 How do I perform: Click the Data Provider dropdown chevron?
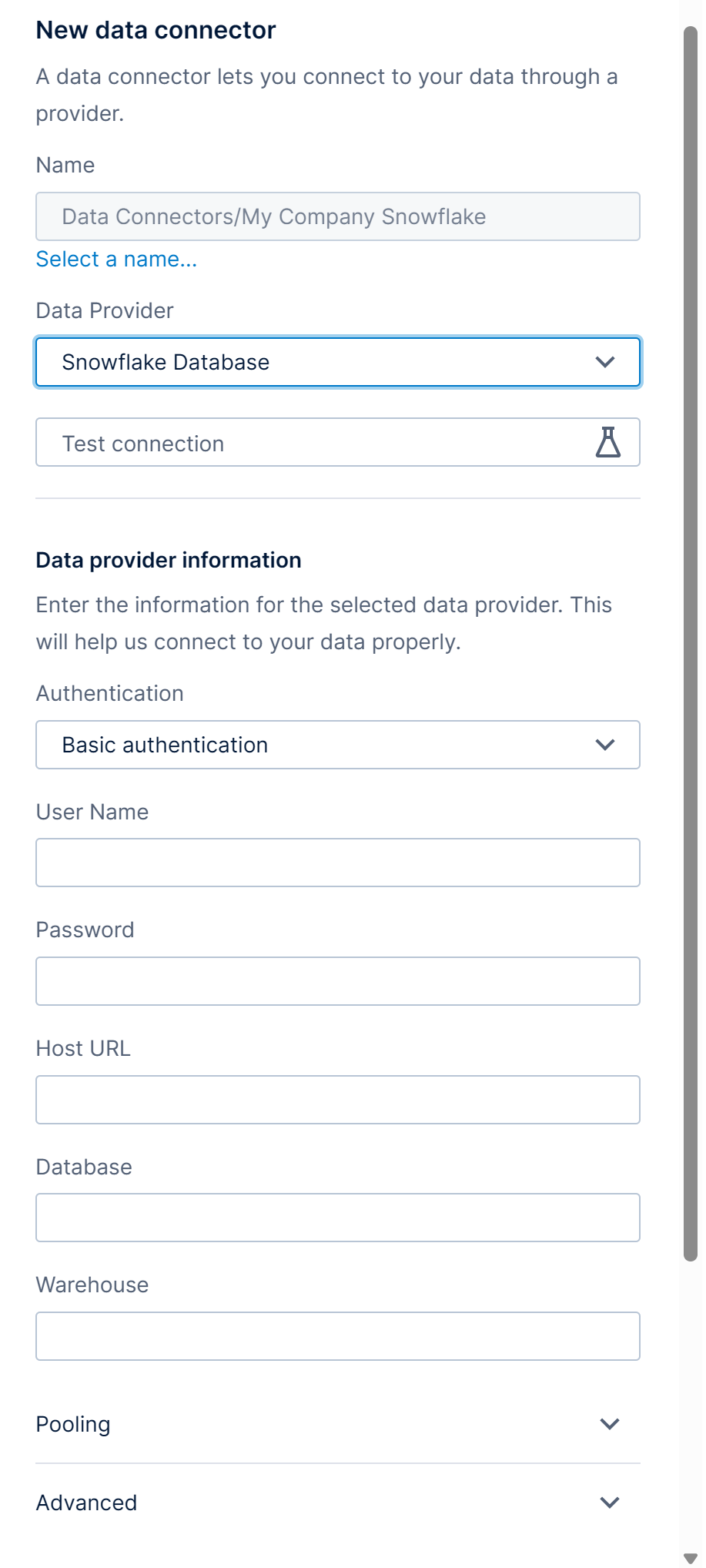605,362
